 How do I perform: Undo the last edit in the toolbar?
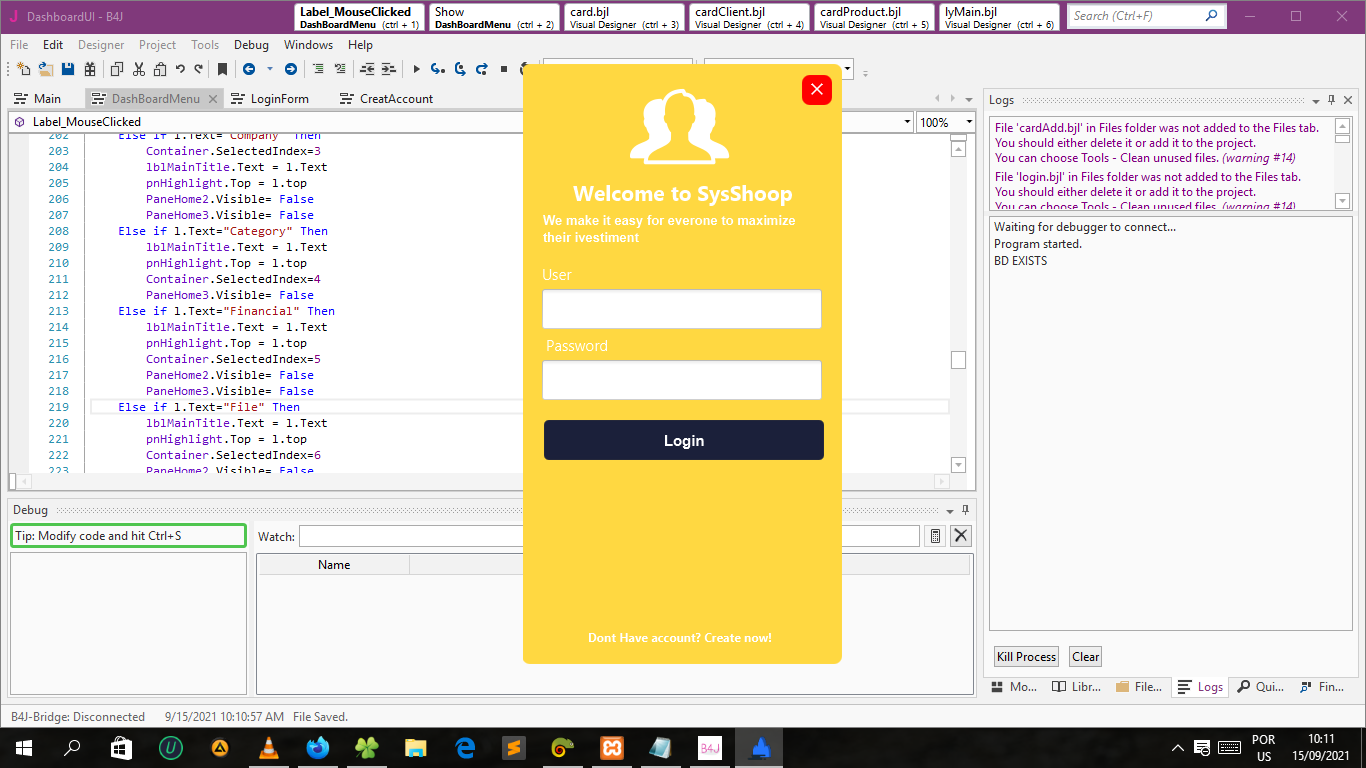click(x=180, y=69)
